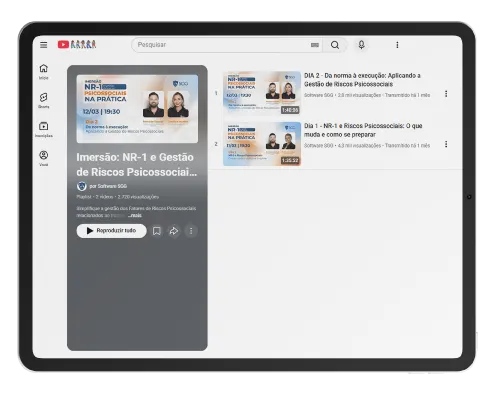Viewport: 492px width, 394px height.
Task: Open the on-screen keyboard icon in search
Action: pyautogui.click(x=315, y=45)
